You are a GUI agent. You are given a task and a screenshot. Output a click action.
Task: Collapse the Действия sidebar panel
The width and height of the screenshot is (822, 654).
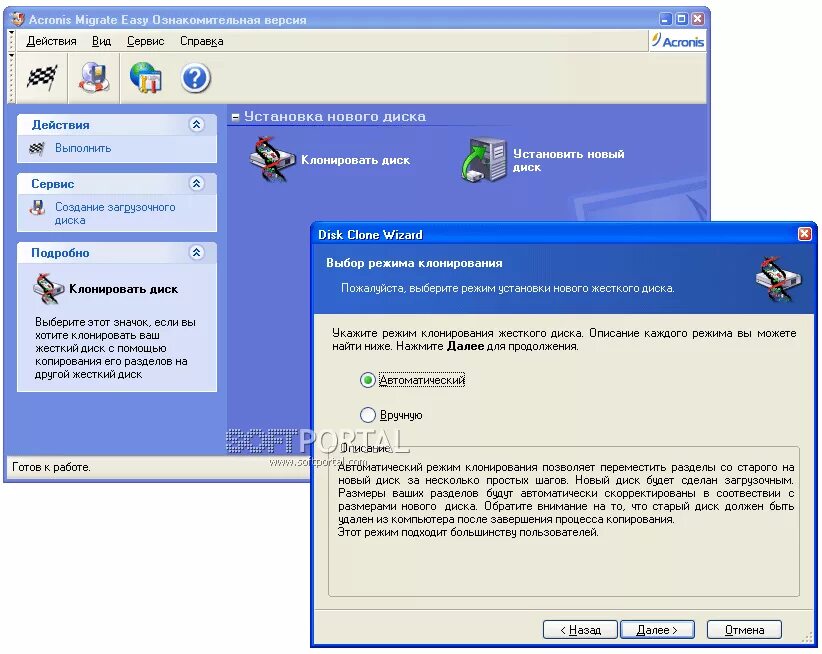pos(196,125)
